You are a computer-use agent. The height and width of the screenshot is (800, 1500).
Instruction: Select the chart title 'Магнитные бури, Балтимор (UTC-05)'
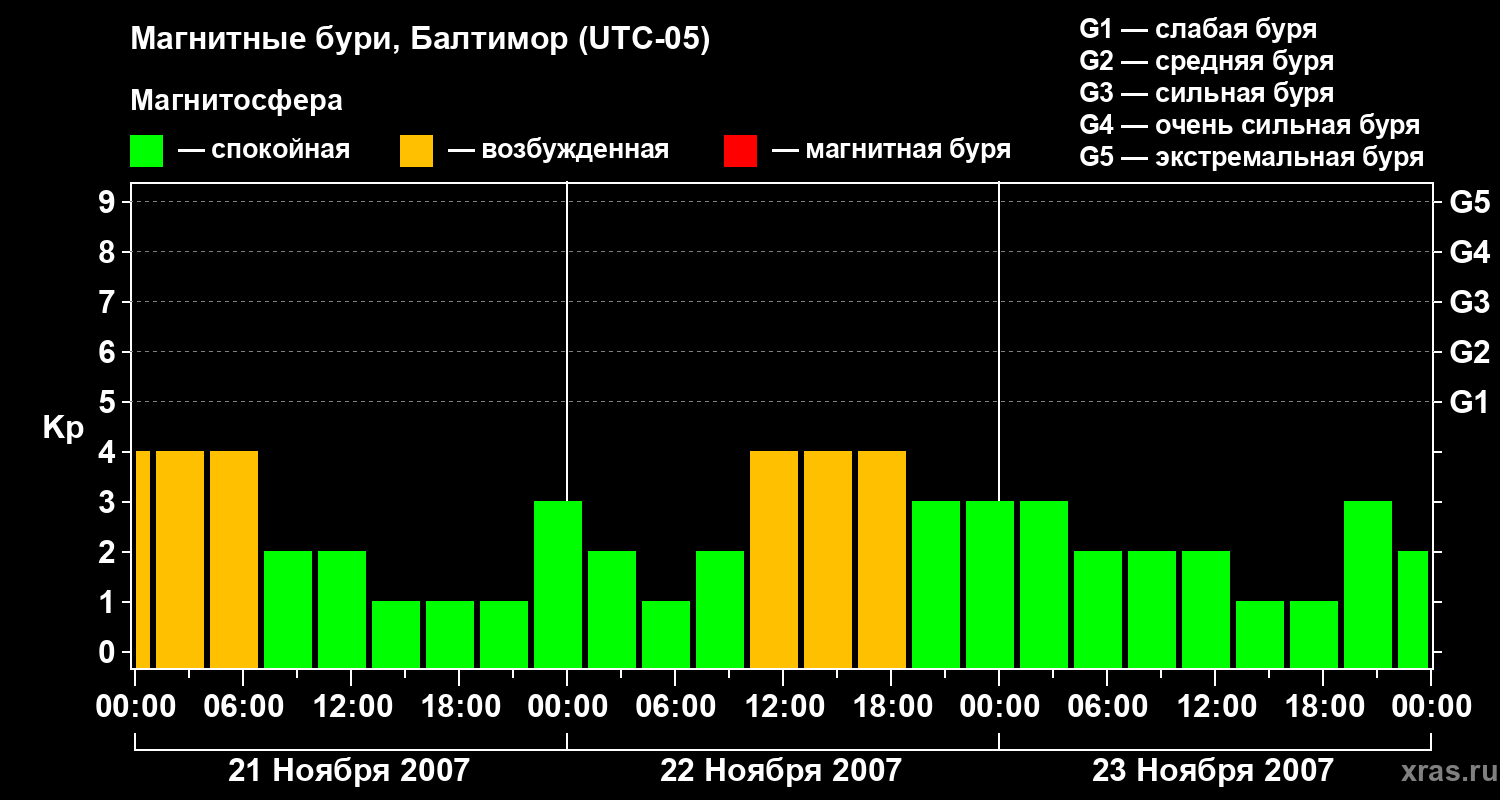(420, 40)
